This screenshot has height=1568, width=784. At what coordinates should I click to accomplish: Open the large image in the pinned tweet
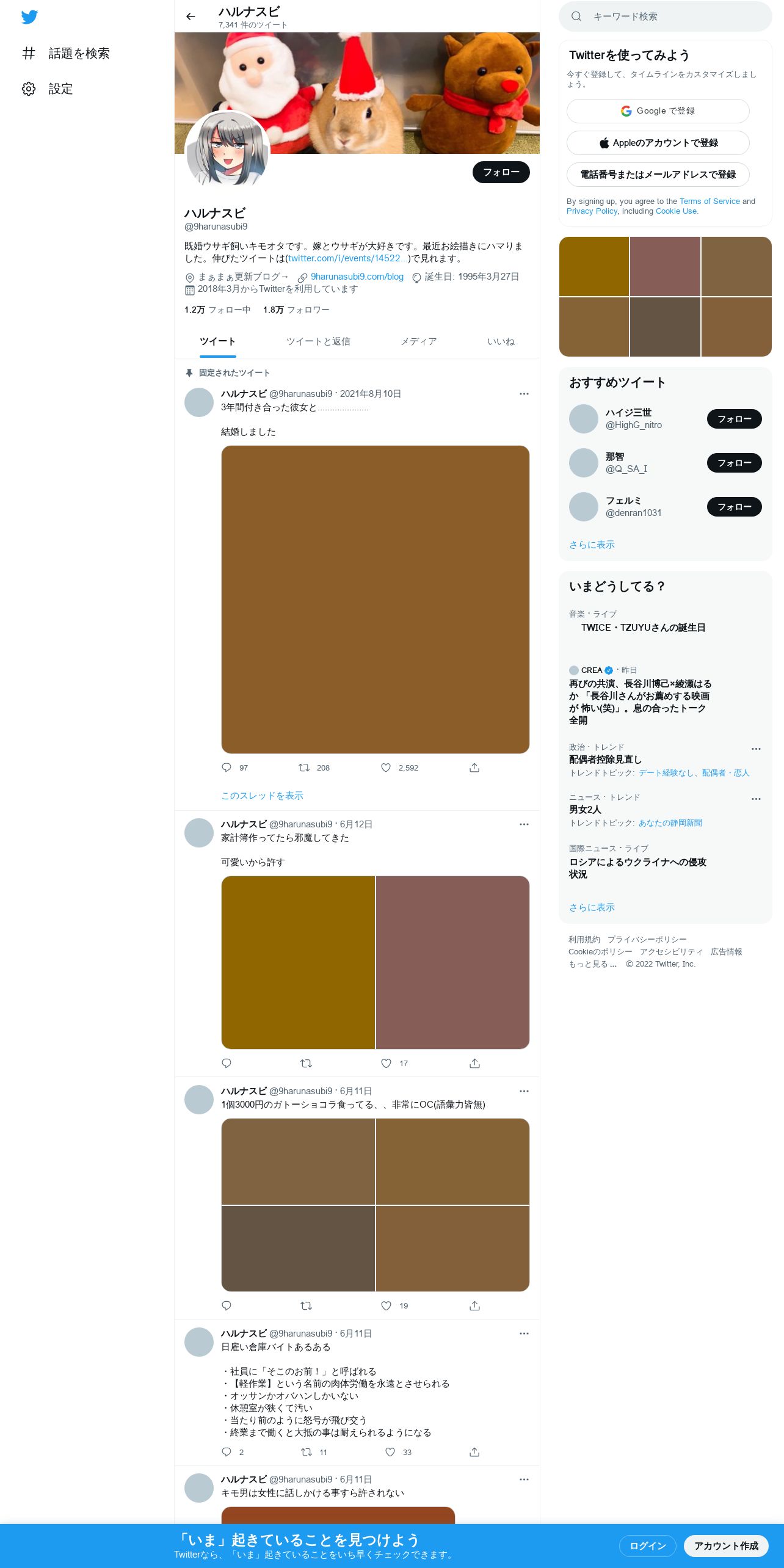click(x=375, y=600)
